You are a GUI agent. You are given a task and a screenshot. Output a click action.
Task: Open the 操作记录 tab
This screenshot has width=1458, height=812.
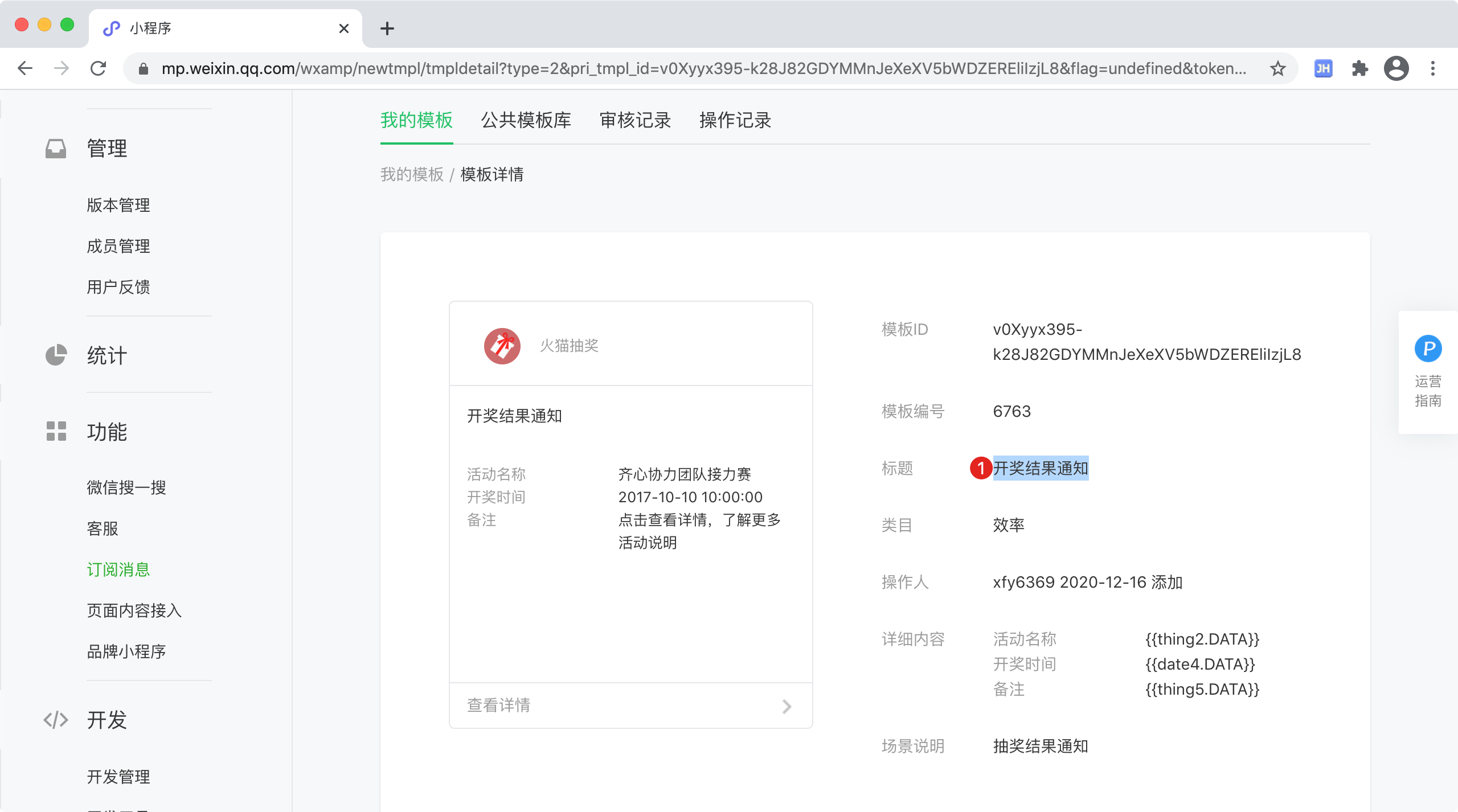[x=735, y=120]
